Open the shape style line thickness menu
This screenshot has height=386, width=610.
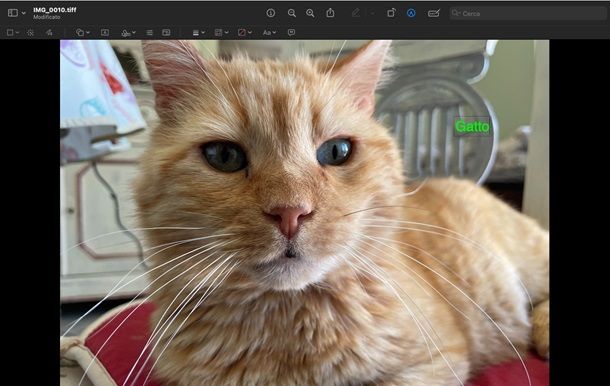tap(198, 33)
